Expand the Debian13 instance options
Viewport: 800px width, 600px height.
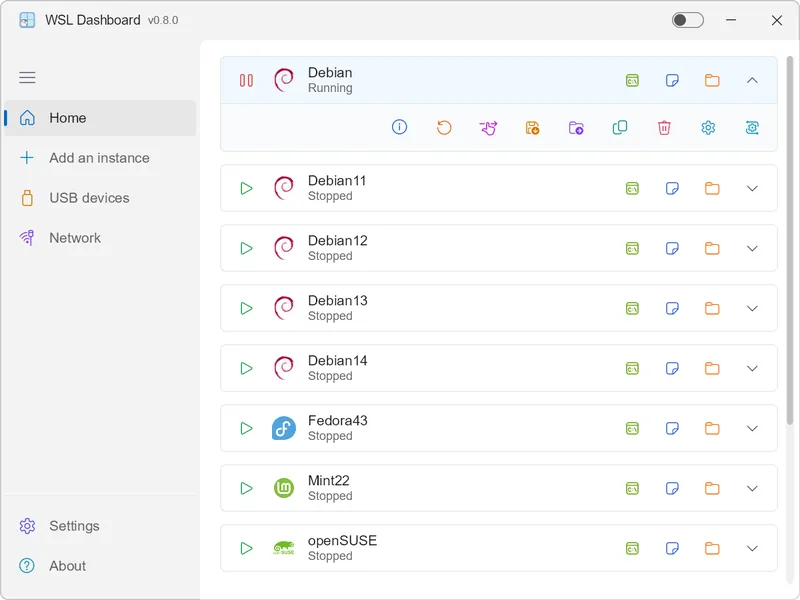pos(752,308)
